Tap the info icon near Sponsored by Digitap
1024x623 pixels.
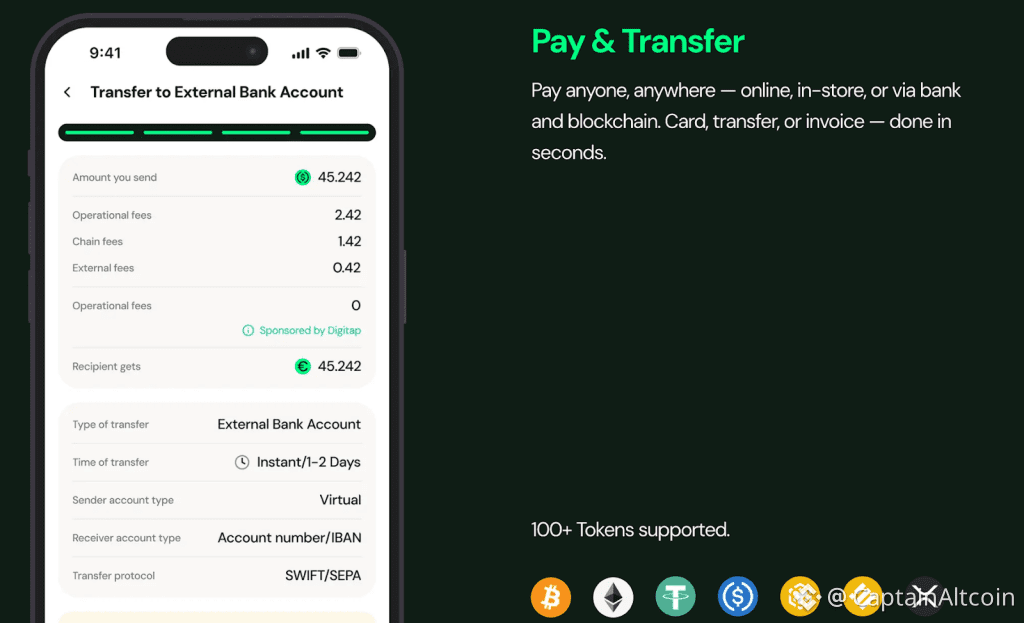coord(248,330)
